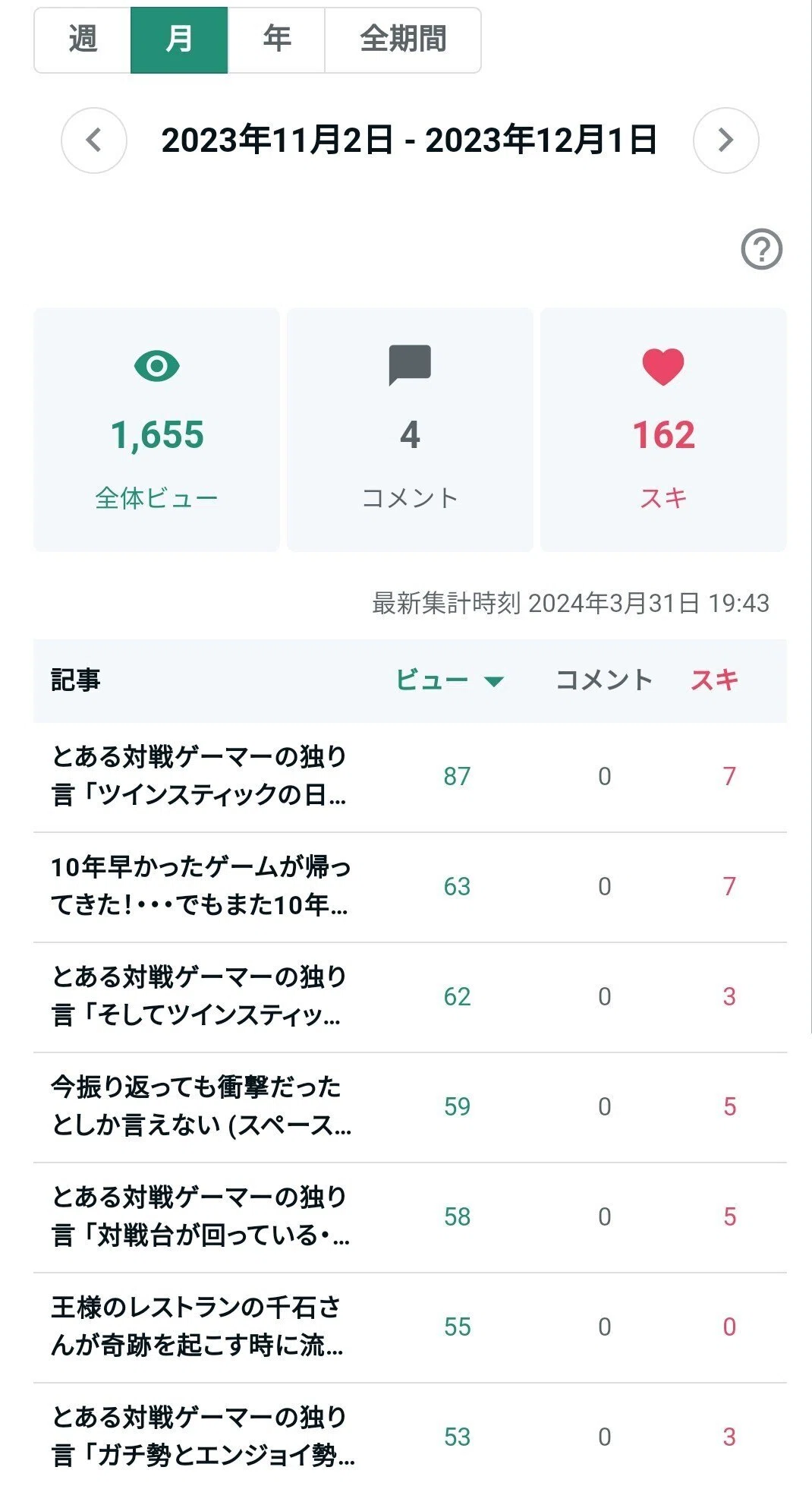Switch to the 年 tab
812x1486 pixels.
click(x=276, y=39)
